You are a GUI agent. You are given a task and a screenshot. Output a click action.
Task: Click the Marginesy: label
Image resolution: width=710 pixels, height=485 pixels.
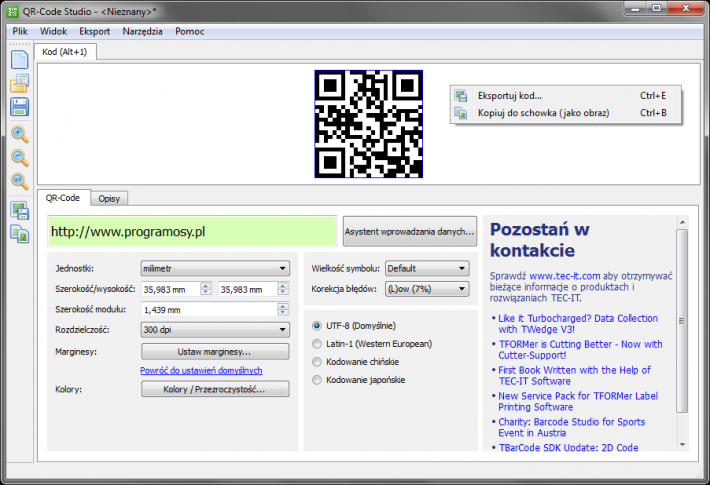pyautogui.click(x=76, y=352)
